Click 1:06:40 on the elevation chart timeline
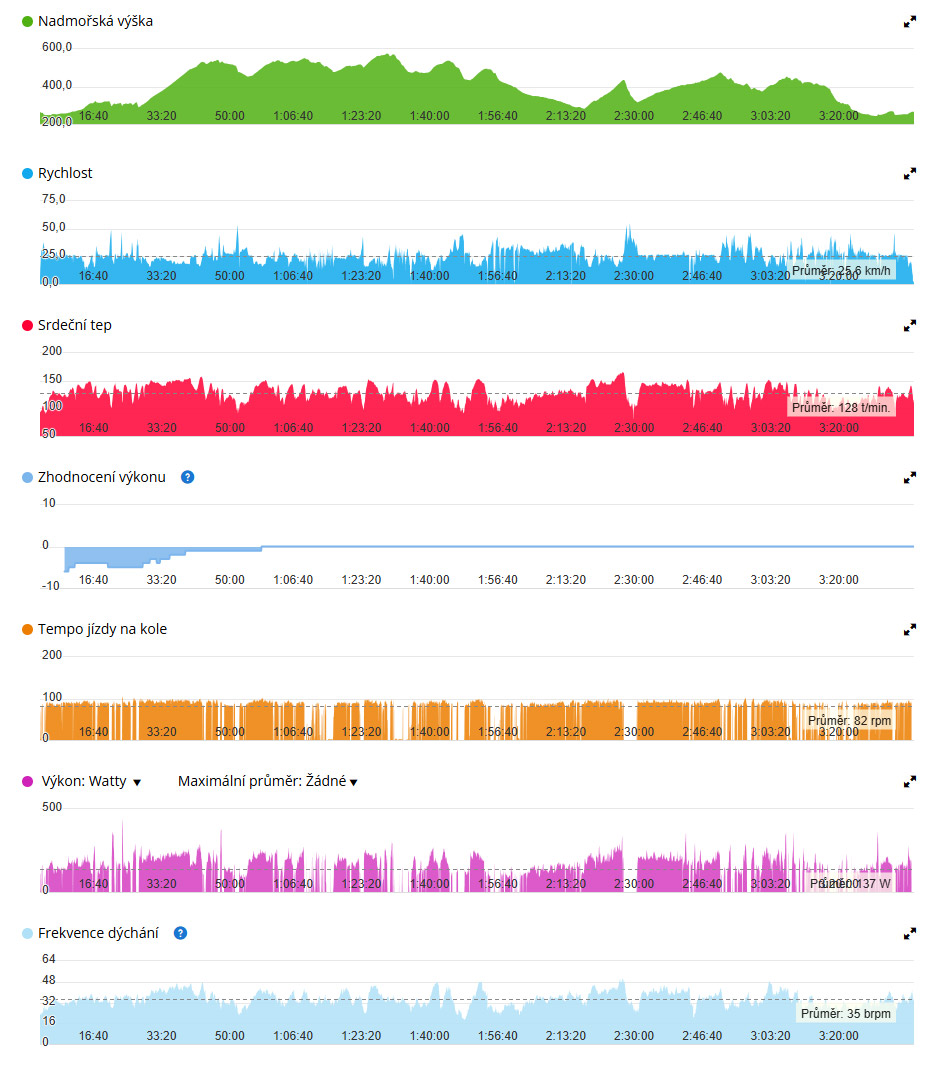Viewport: 948px width, 1067px height. tap(293, 116)
